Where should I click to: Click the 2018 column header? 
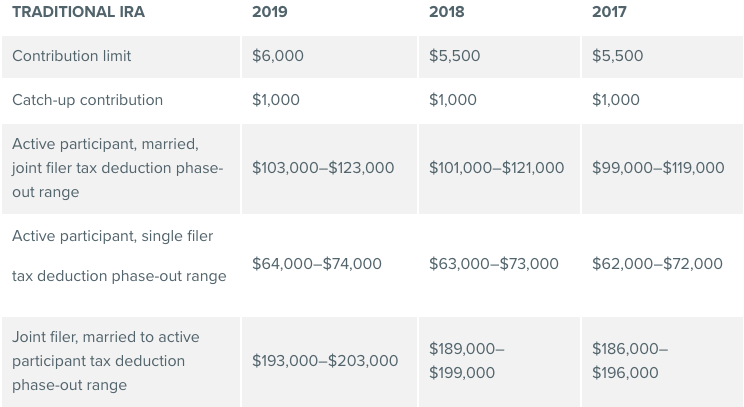tap(445, 12)
